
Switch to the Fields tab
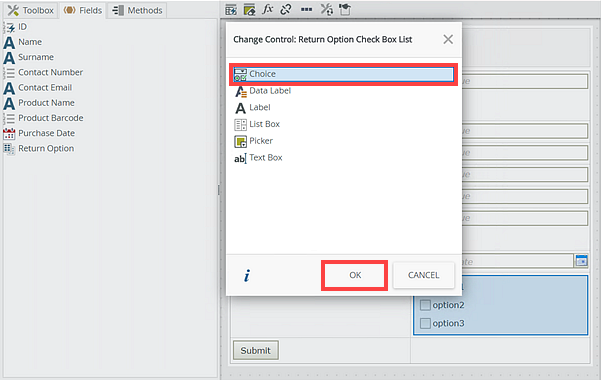click(83, 10)
